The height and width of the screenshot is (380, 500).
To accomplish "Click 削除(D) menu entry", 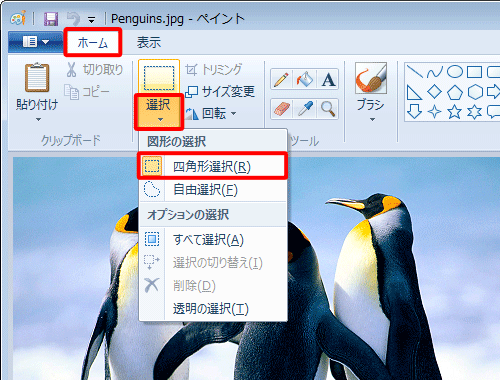I will coord(213,285).
